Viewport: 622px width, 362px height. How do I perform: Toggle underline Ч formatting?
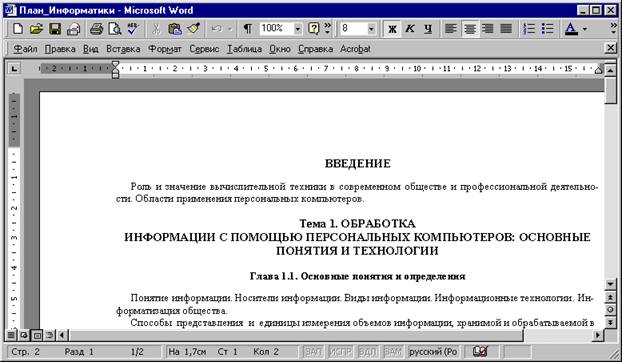click(428, 29)
